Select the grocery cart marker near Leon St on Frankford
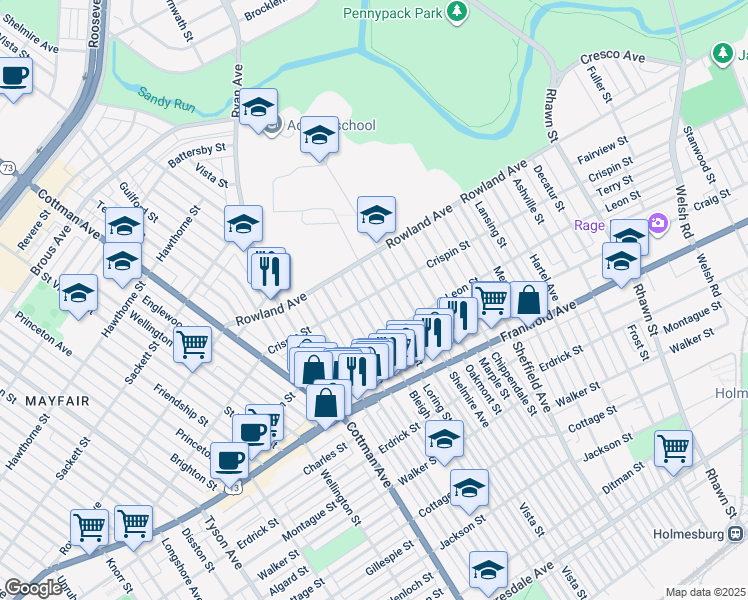Viewport: 748px width, 600px height. [x=491, y=301]
